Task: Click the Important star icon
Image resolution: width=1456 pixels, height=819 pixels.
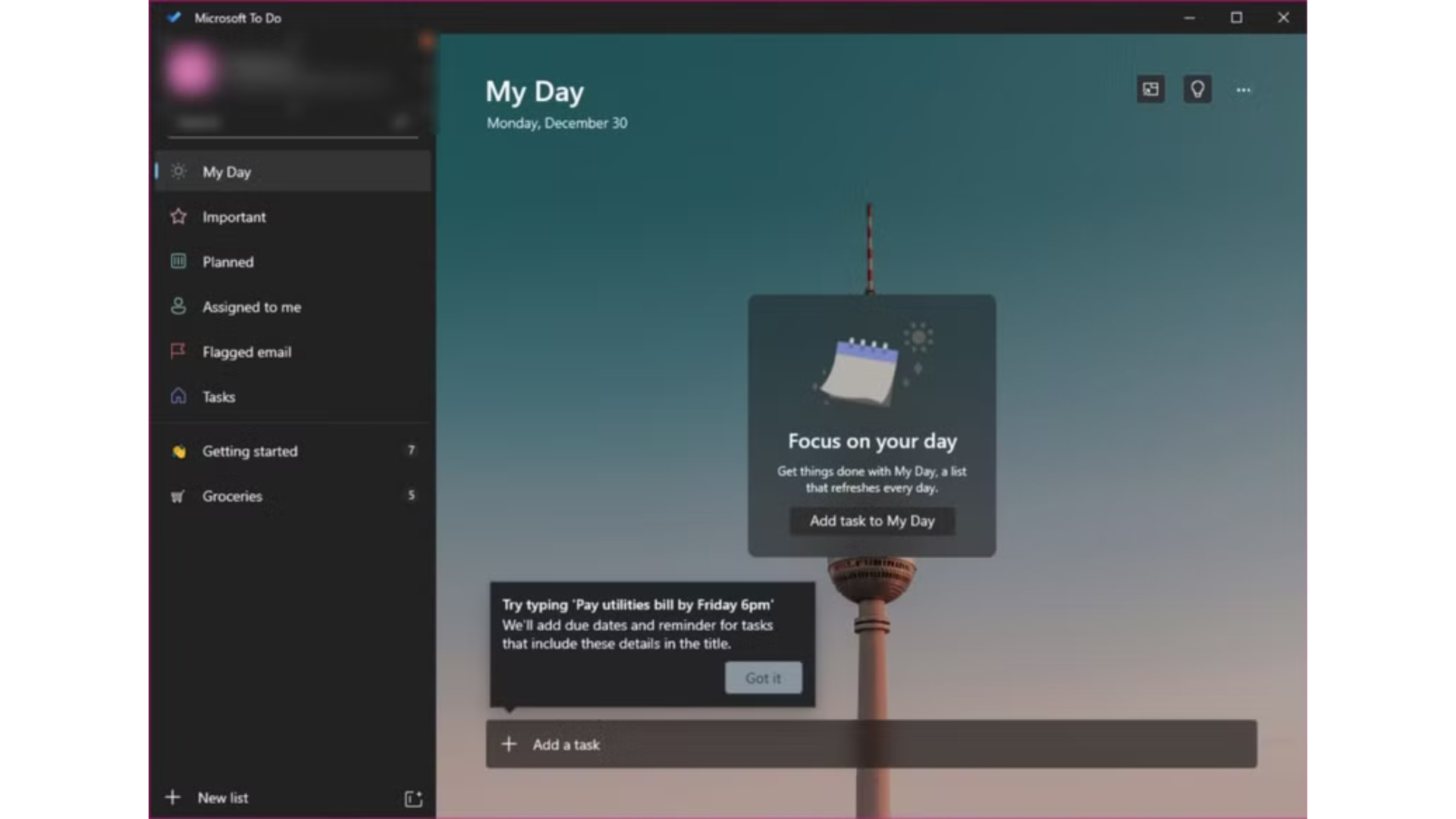Action: (x=178, y=217)
